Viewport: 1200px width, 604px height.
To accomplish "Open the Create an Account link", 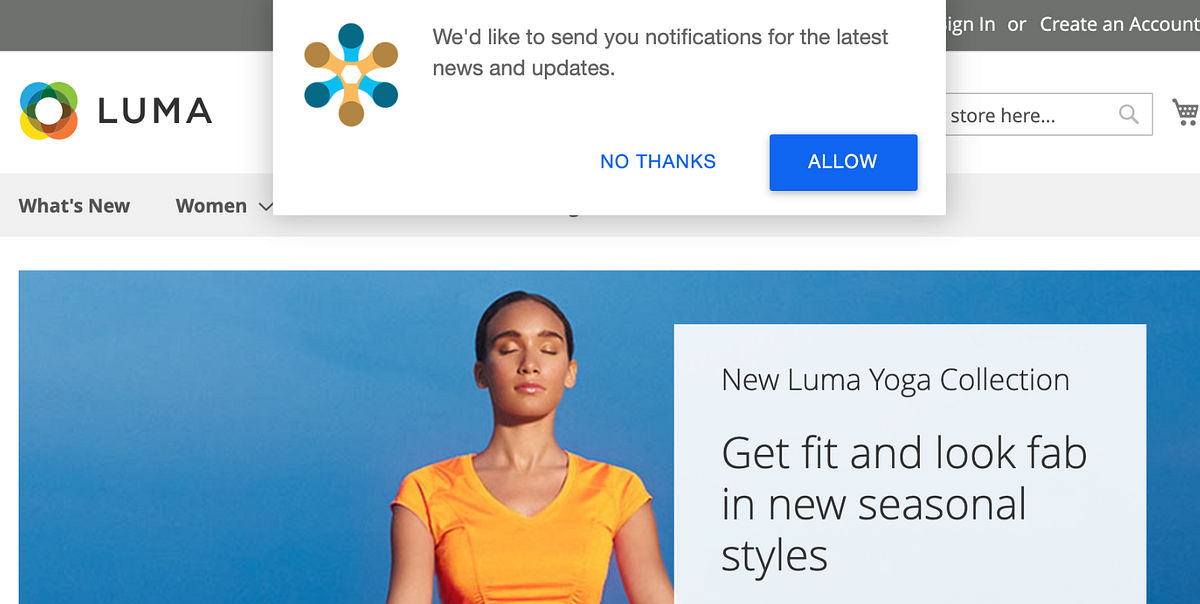I will (x=1120, y=24).
